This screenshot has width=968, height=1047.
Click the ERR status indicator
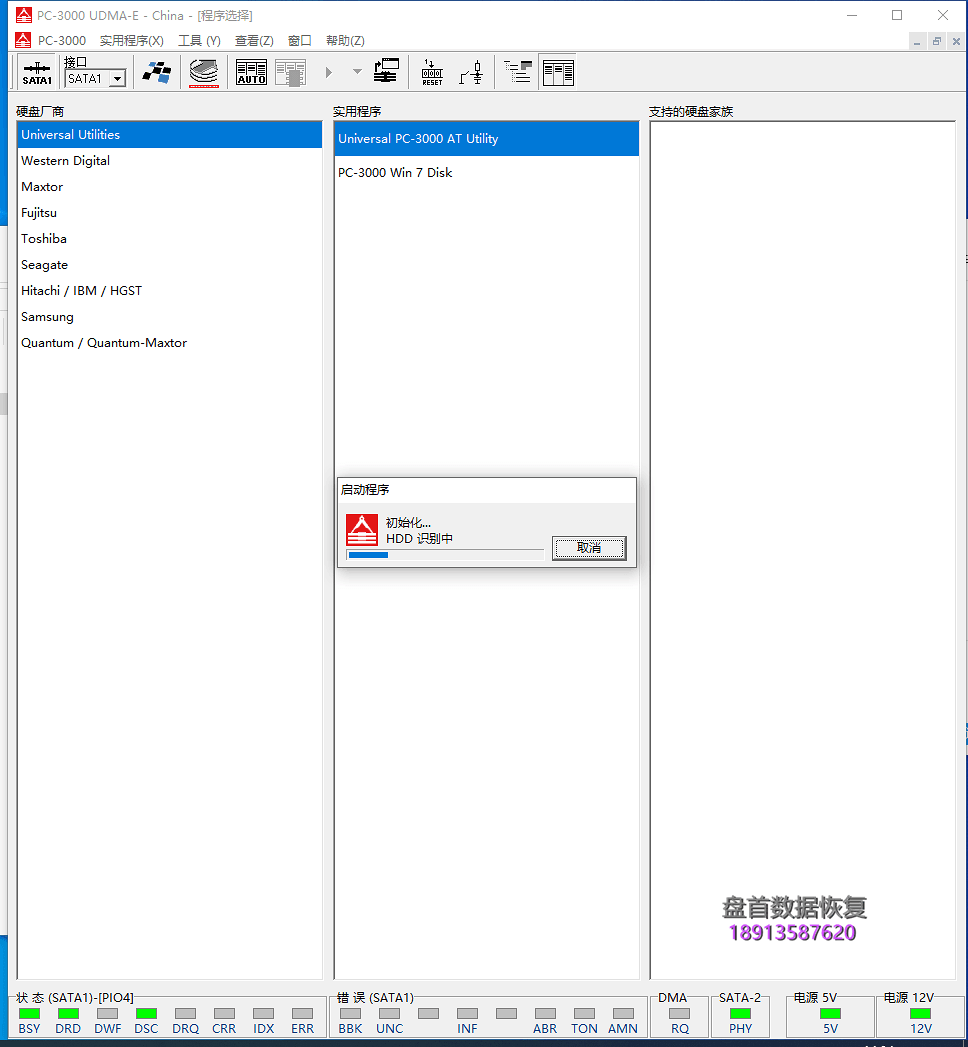click(x=302, y=1014)
